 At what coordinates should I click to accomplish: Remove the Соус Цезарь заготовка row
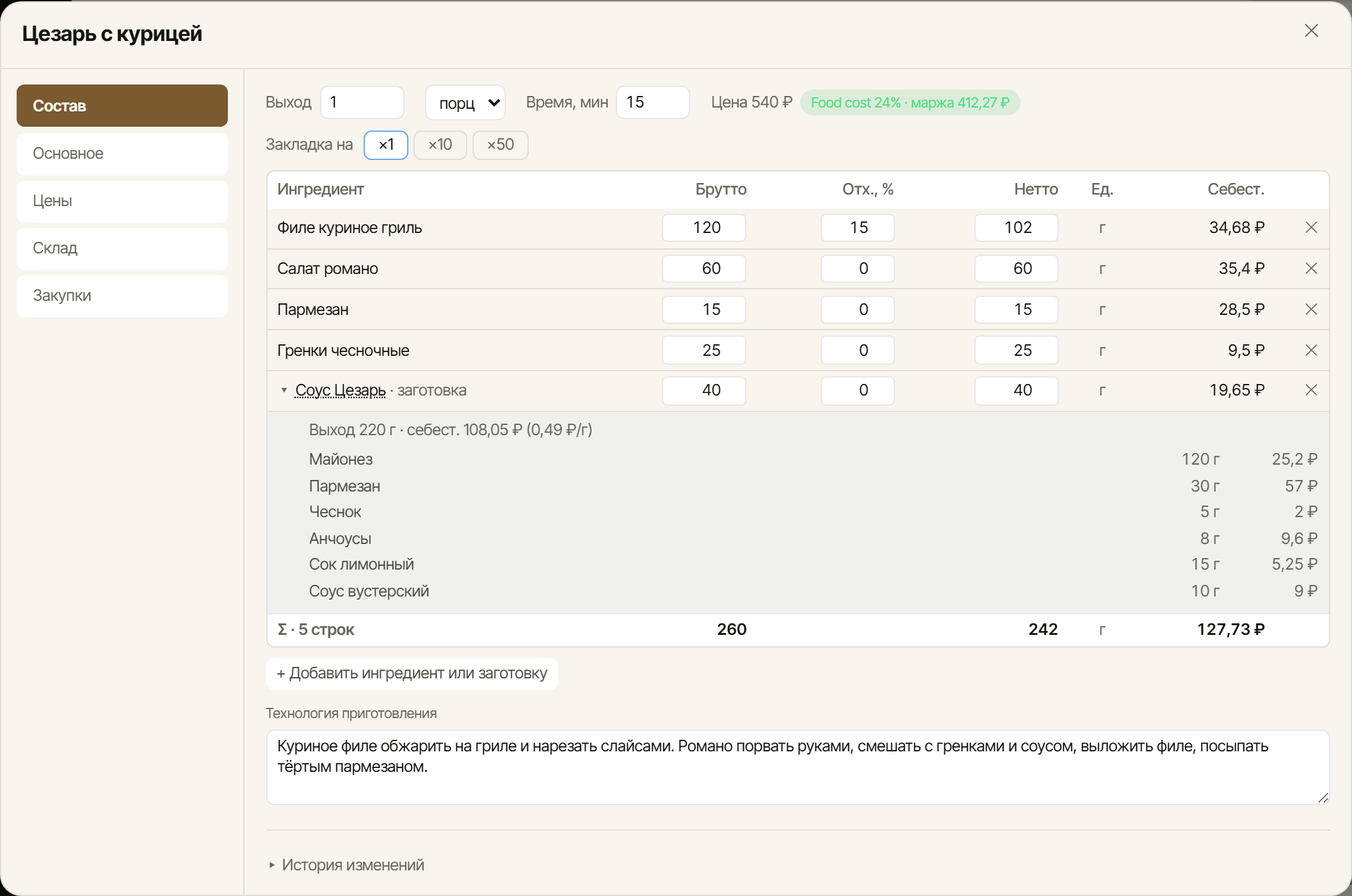(x=1311, y=390)
